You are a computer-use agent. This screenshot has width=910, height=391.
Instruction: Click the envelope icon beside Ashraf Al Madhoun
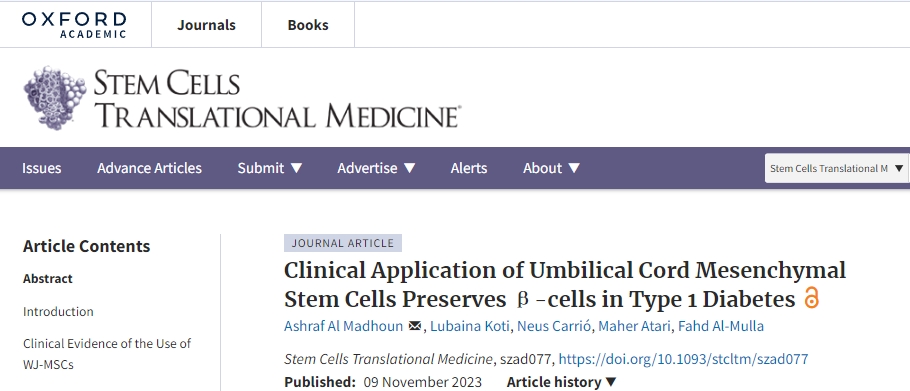(x=415, y=326)
